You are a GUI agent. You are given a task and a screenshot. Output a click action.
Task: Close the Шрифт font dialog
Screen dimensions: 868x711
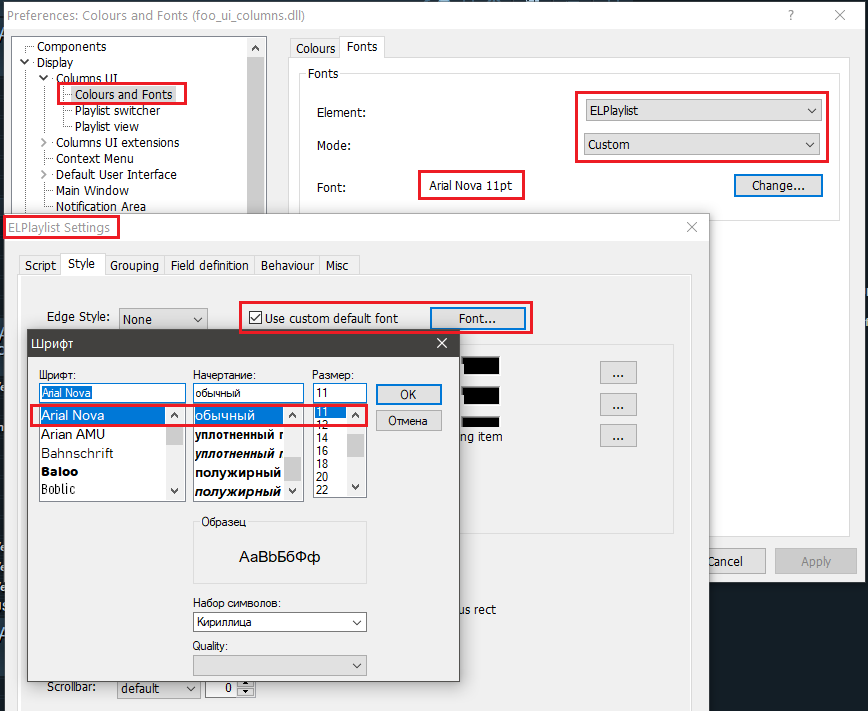click(441, 344)
